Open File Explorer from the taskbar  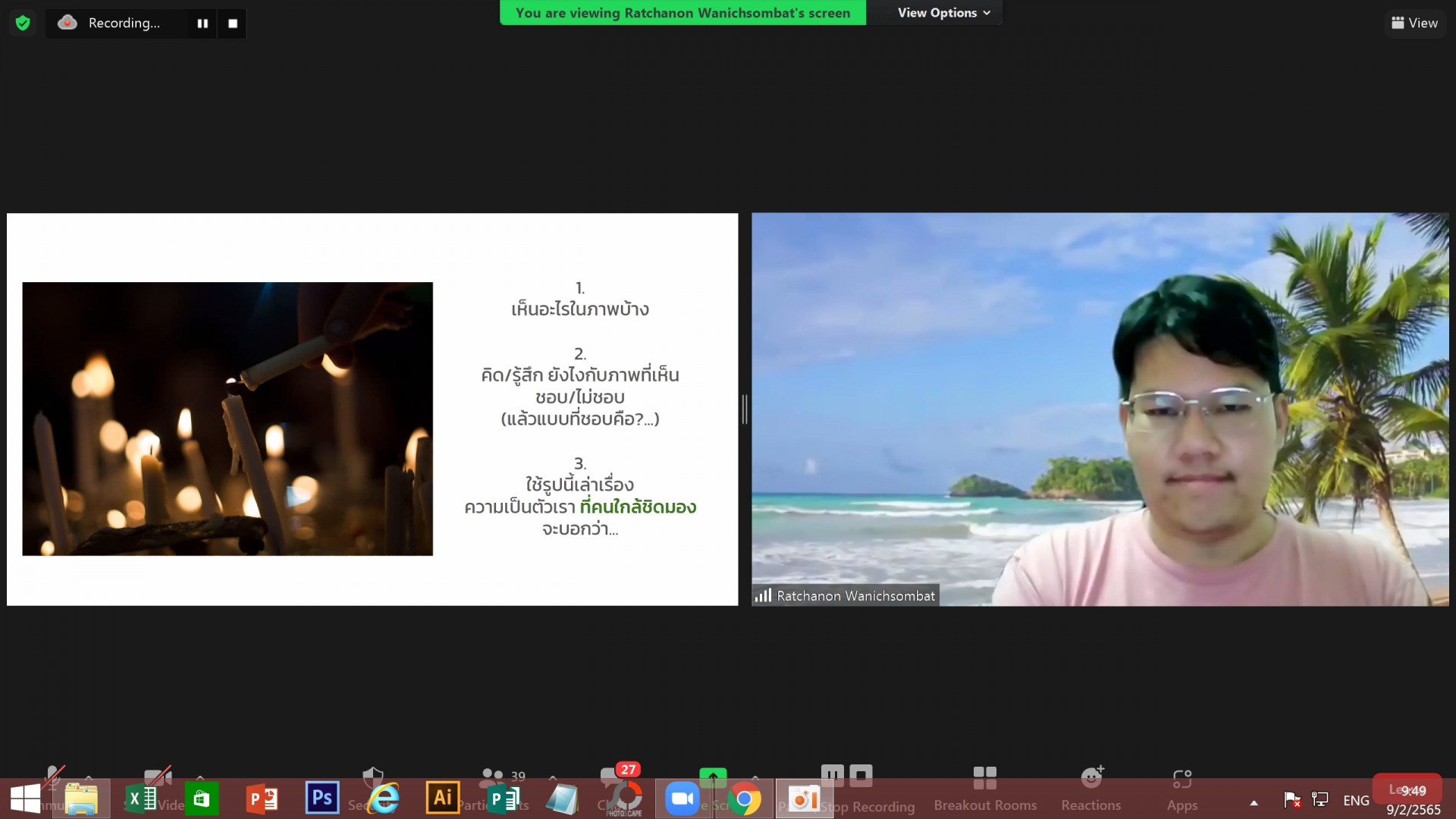81,799
